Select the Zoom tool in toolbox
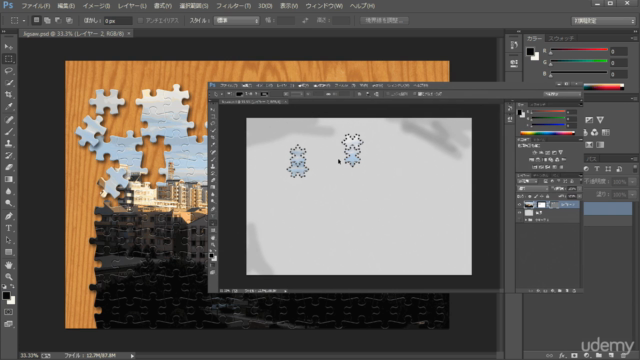Image resolution: width=640 pixels, height=360 pixels. coord(9,277)
